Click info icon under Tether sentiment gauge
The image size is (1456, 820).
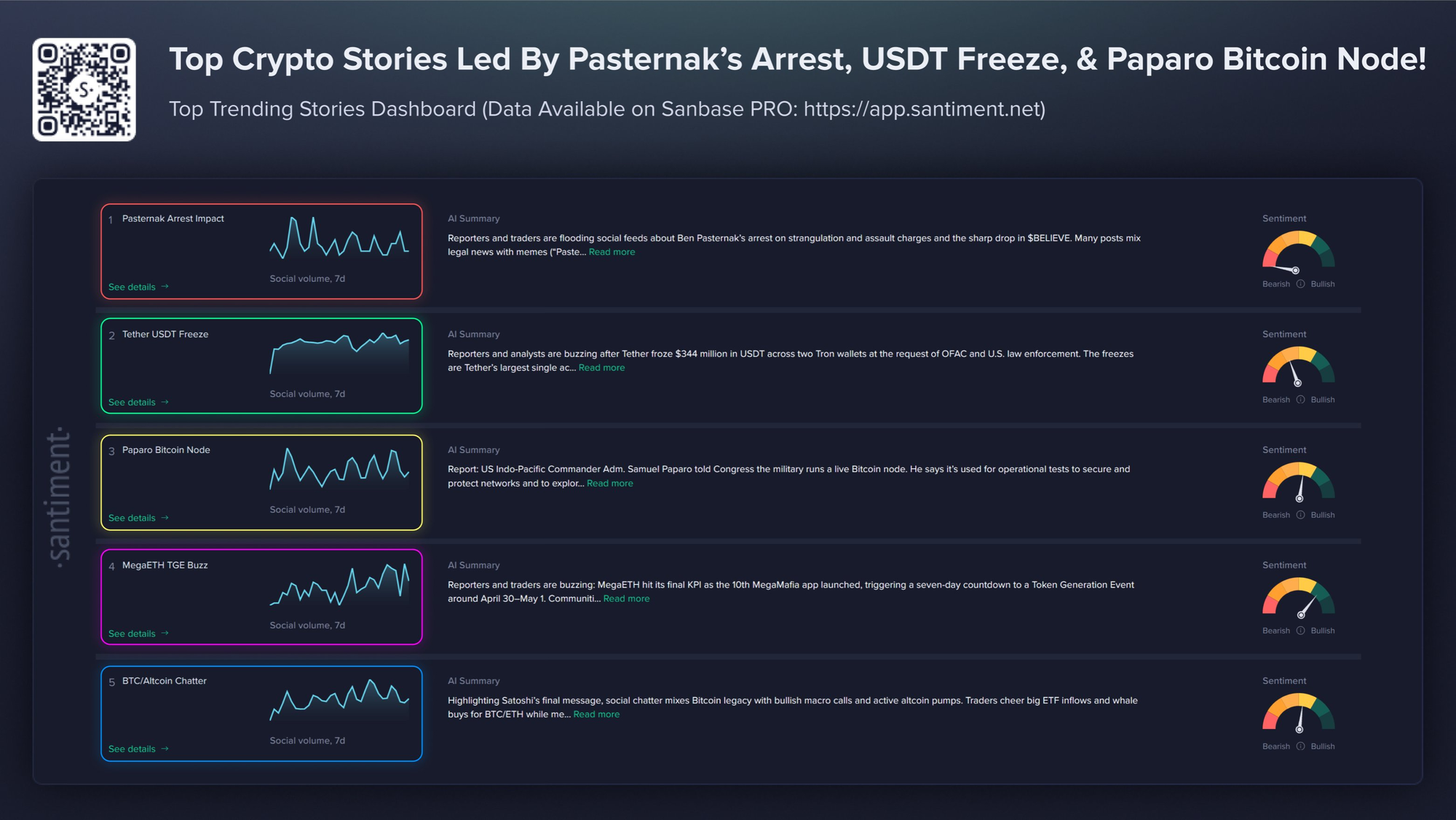click(1300, 400)
